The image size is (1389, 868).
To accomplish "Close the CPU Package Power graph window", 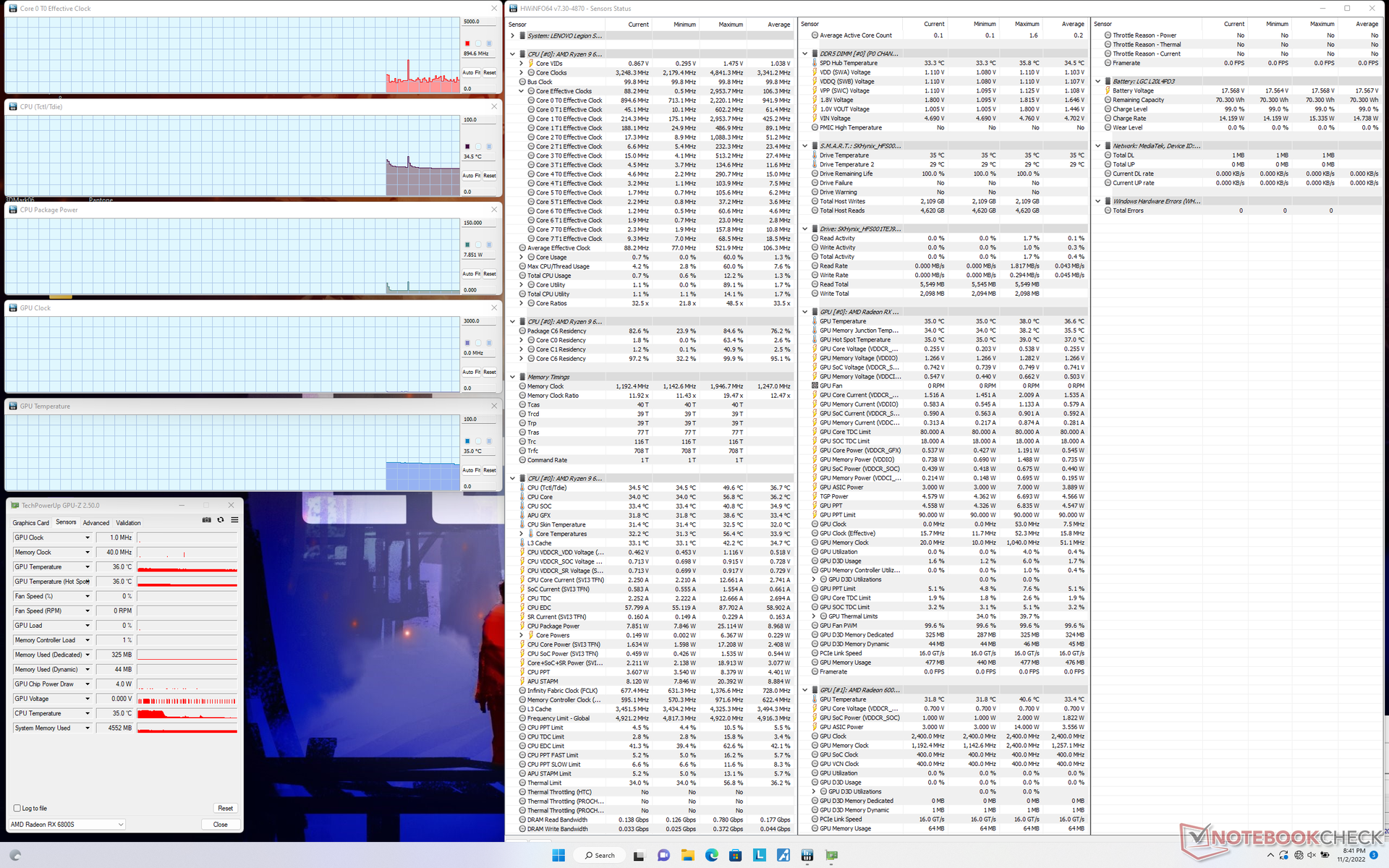I will (494, 210).
